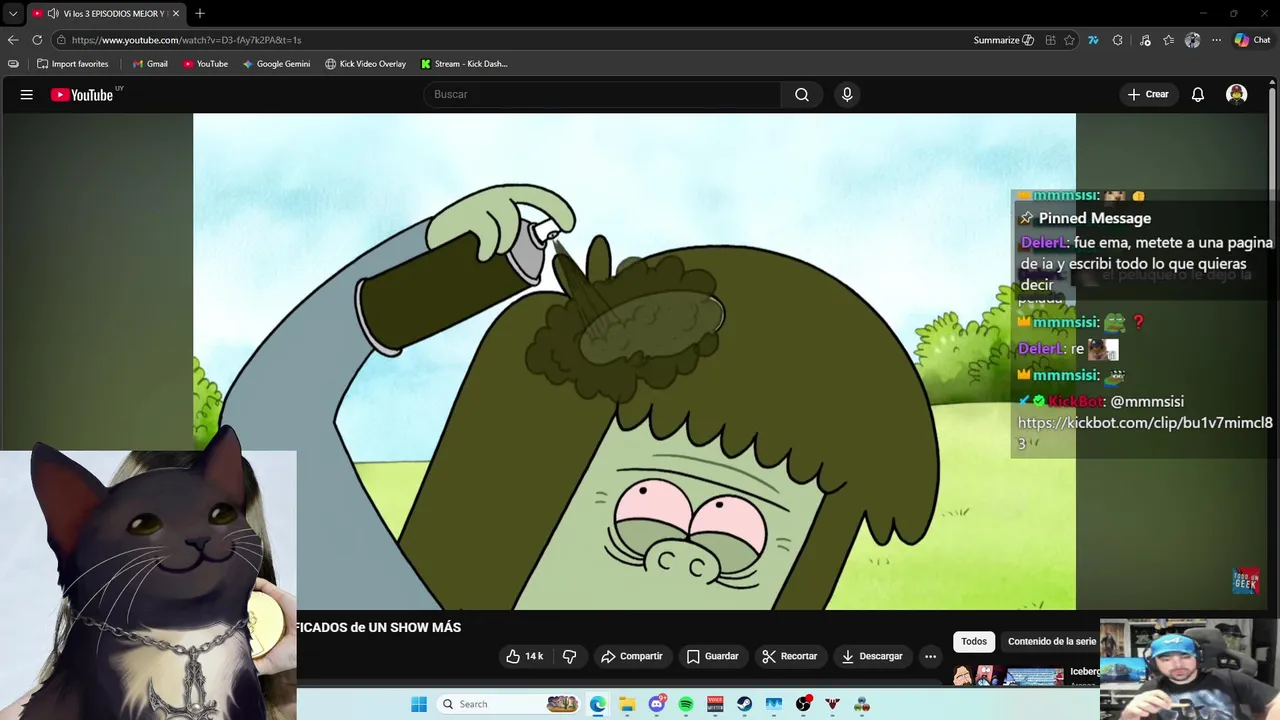Like the video with 14 k thumbs-up
Screen dimensions: 1280x720
click(x=525, y=656)
